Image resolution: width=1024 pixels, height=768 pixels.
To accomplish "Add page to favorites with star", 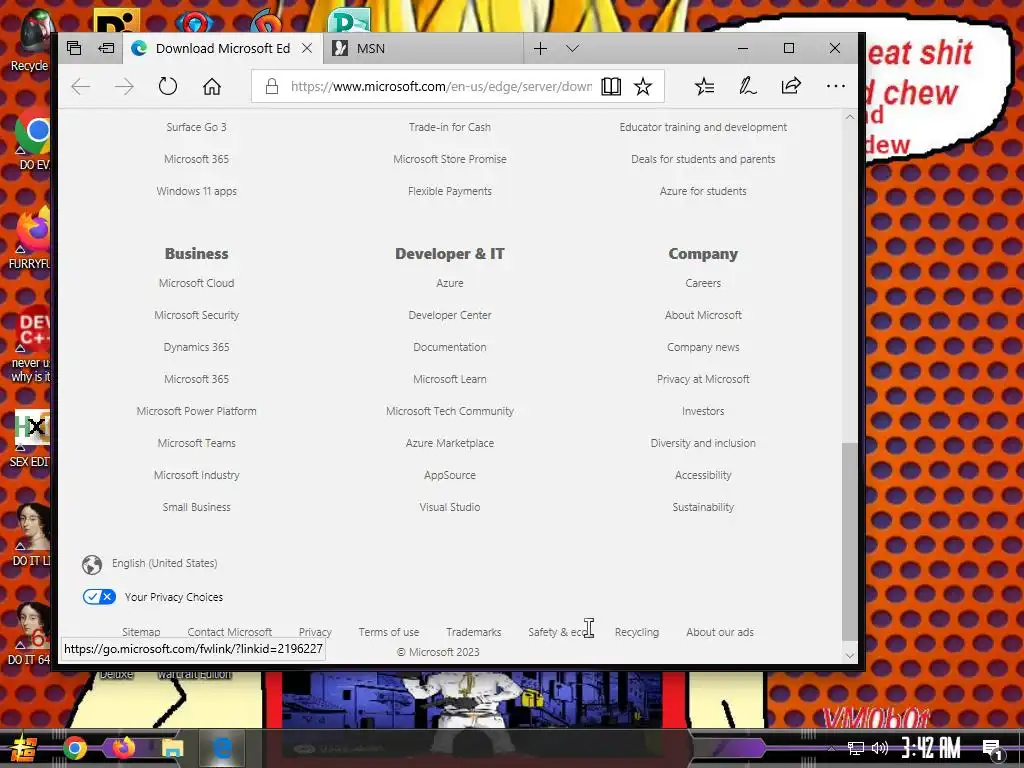I will pos(643,86).
